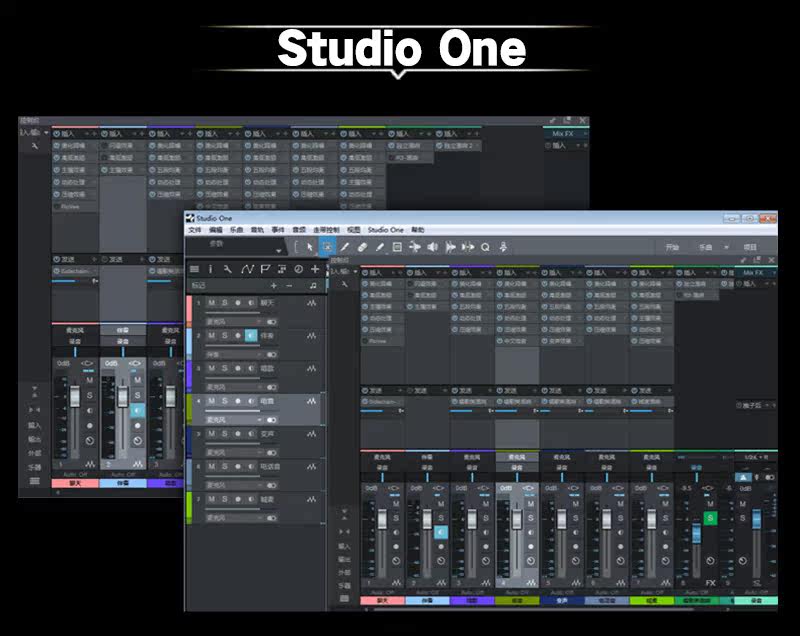Click the 开始 button

tap(672, 247)
